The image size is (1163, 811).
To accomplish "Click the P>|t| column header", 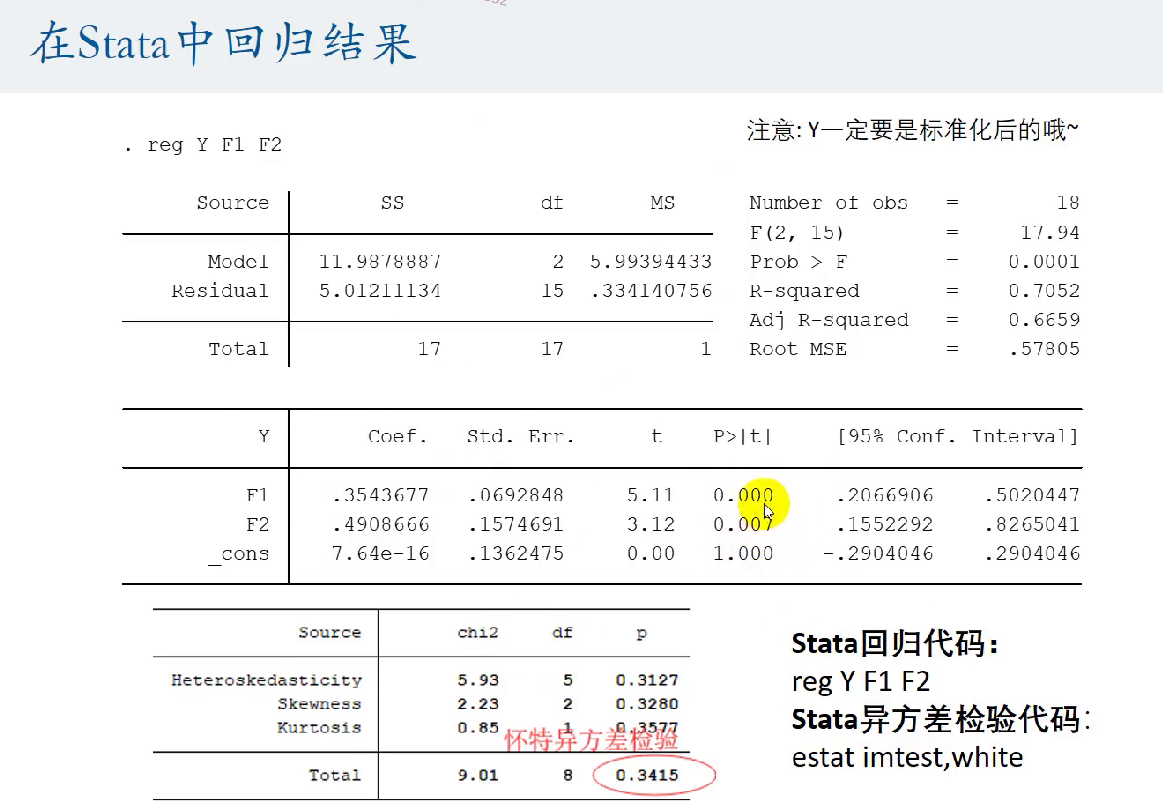I will pos(742,436).
